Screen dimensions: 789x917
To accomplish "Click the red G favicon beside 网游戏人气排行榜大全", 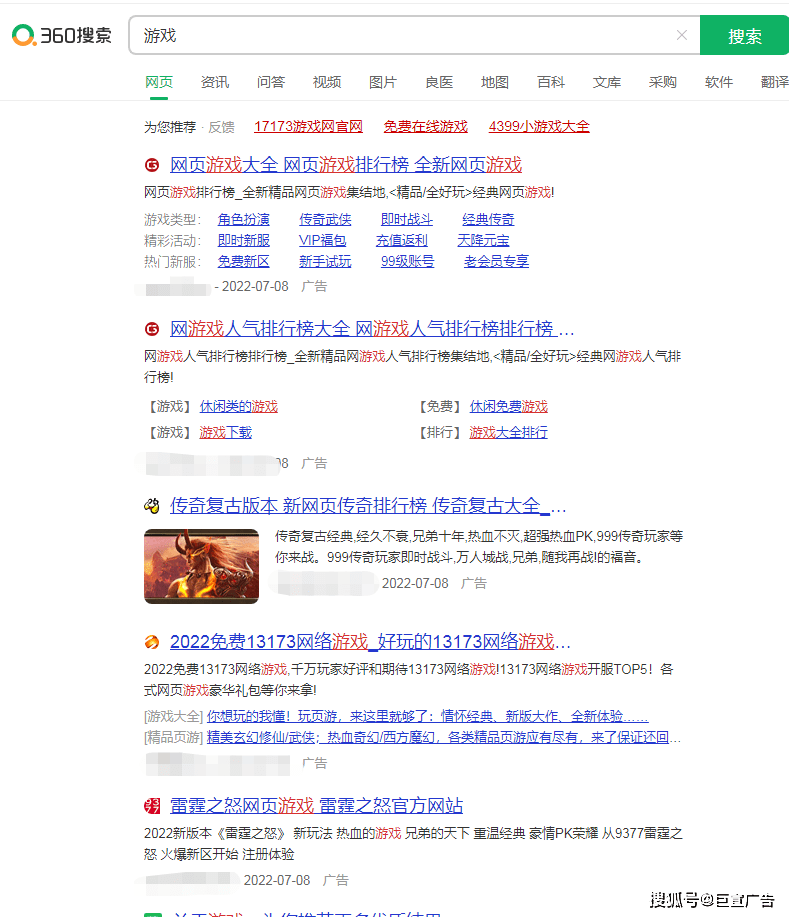I will point(152,329).
